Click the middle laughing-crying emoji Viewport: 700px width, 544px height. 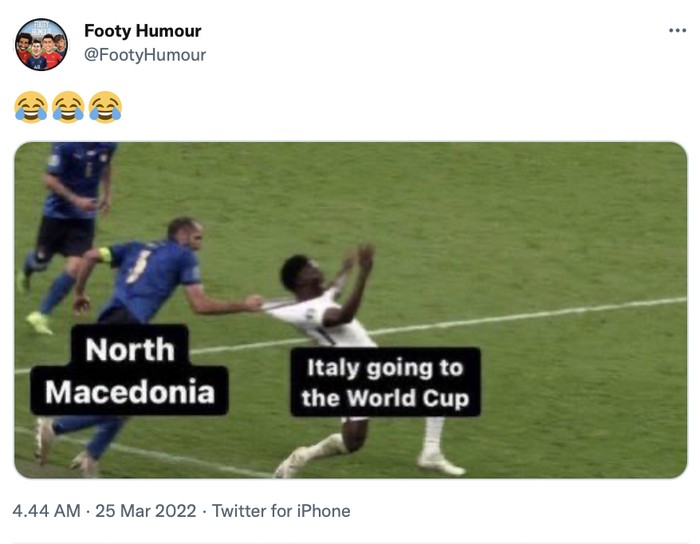pos(68,106)
